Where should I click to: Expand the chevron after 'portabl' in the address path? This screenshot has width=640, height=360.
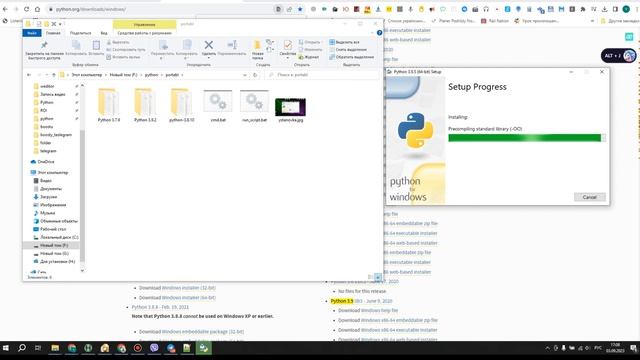click(x=182, y=75)
